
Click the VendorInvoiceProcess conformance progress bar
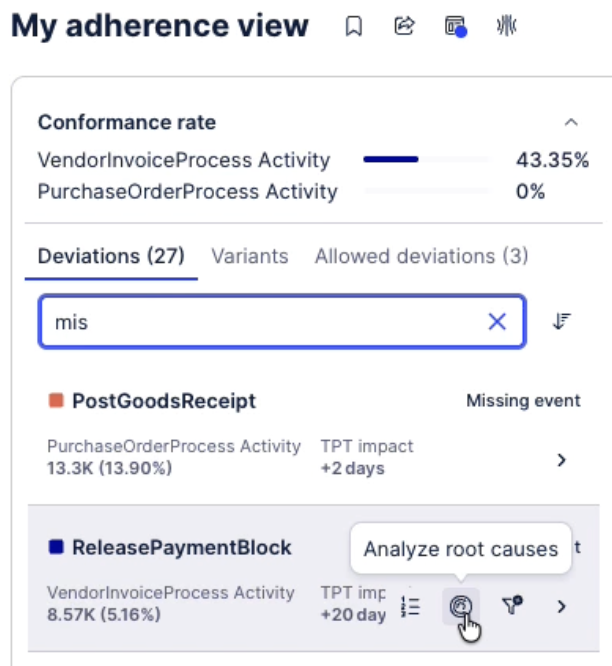coord(426,159)
